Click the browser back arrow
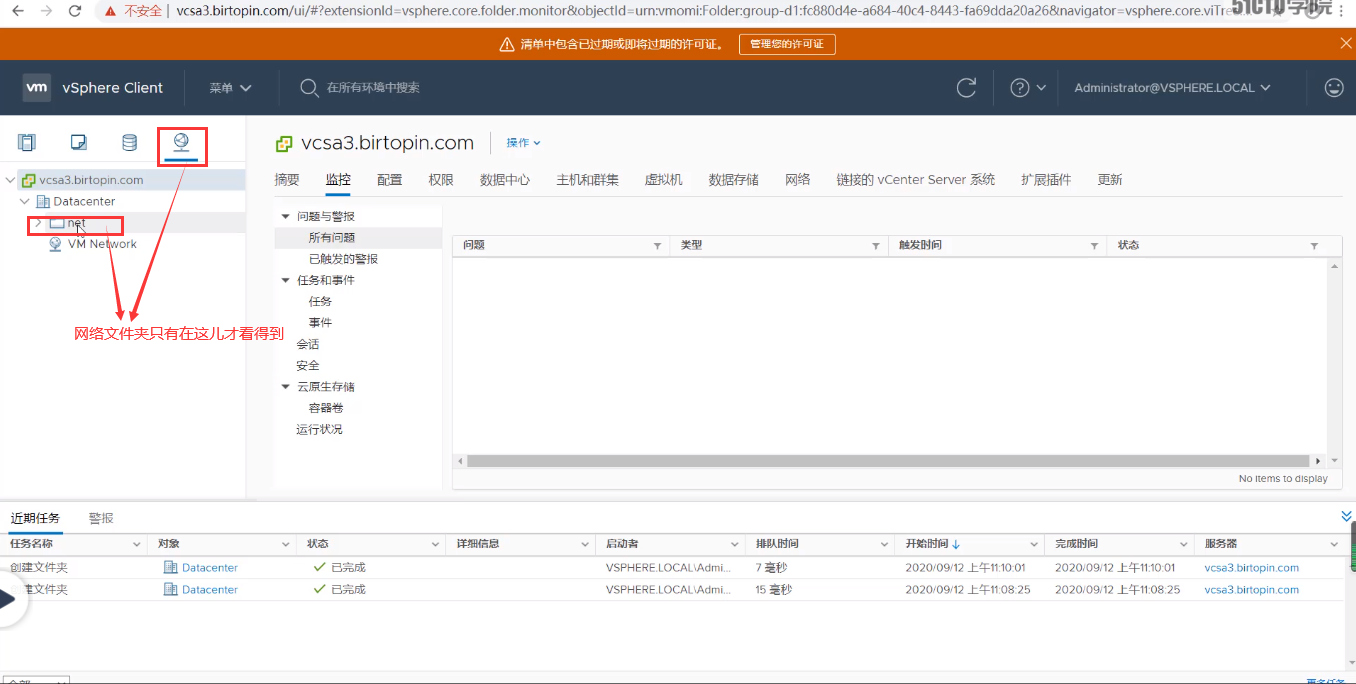The height and width of the screenshot is (684, 1356). pos(18,11)
